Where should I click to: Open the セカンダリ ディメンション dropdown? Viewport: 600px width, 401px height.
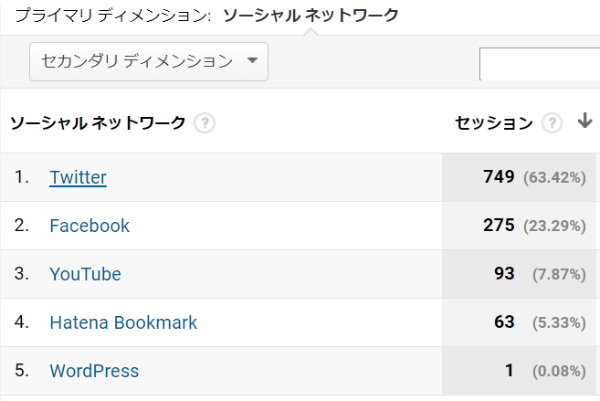click(149, 62)
